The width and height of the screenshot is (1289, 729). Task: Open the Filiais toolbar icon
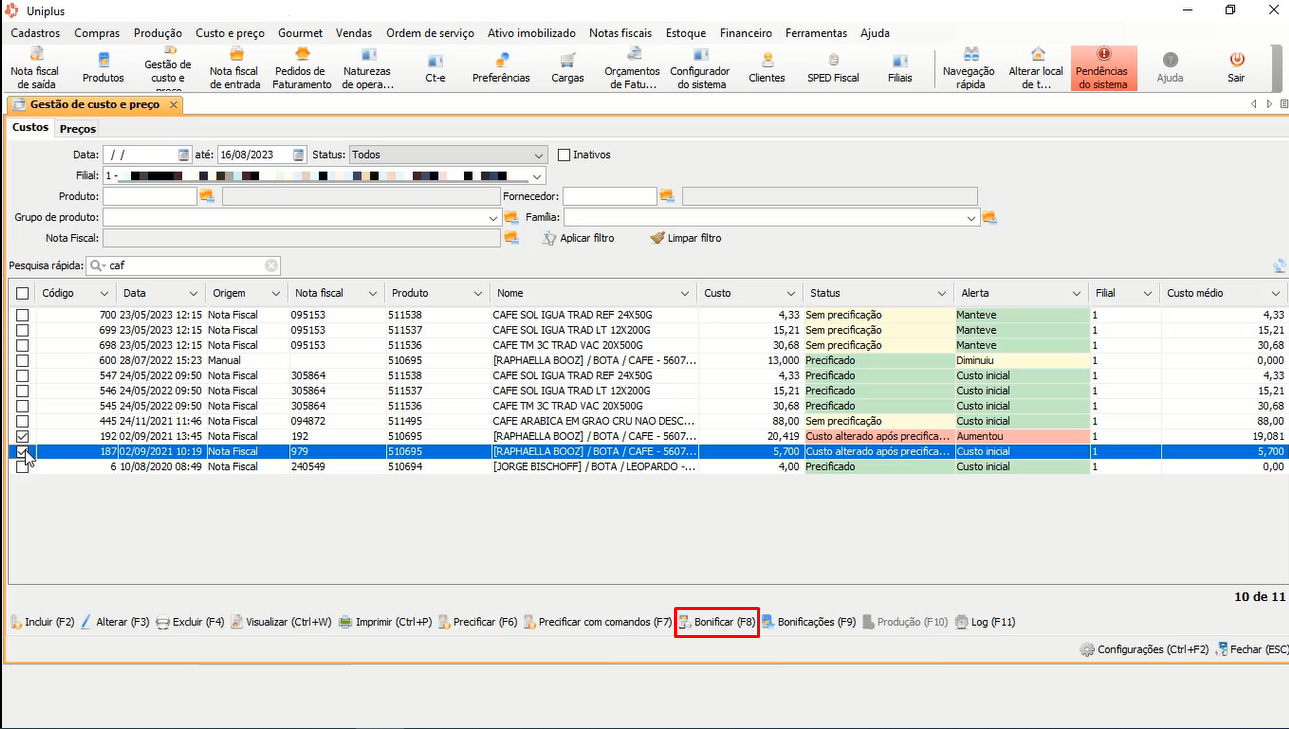click(900, 68)
